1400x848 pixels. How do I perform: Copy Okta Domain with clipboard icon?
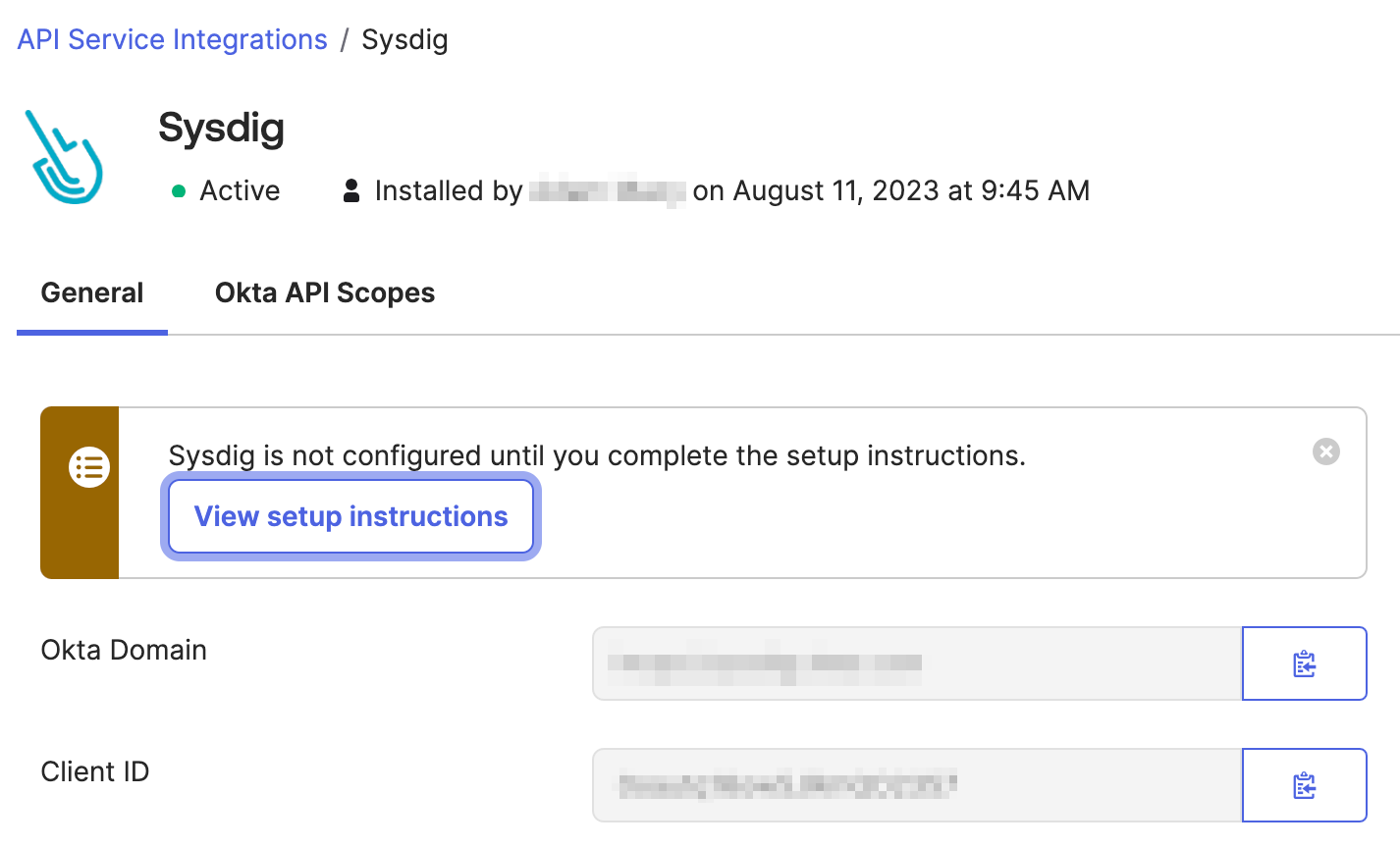[1304, 663]
